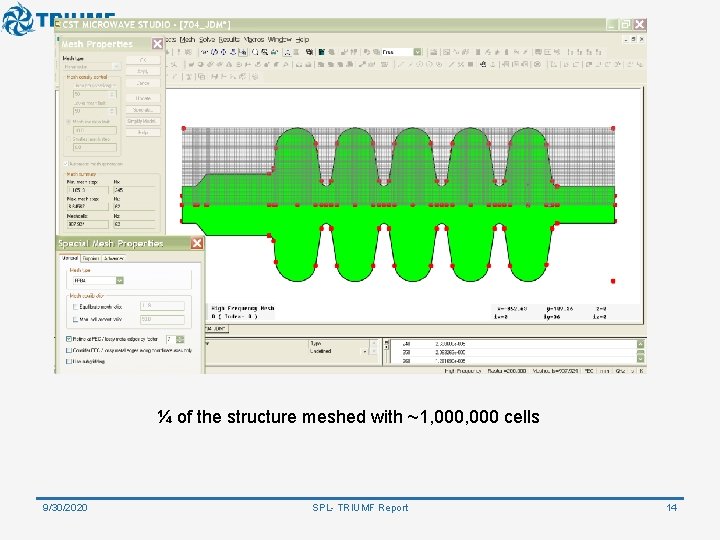The width and height of the screenshot is (720, 540).
Task: Click the highlighted zoom mode toolbar icon
Action: (243, 52)
